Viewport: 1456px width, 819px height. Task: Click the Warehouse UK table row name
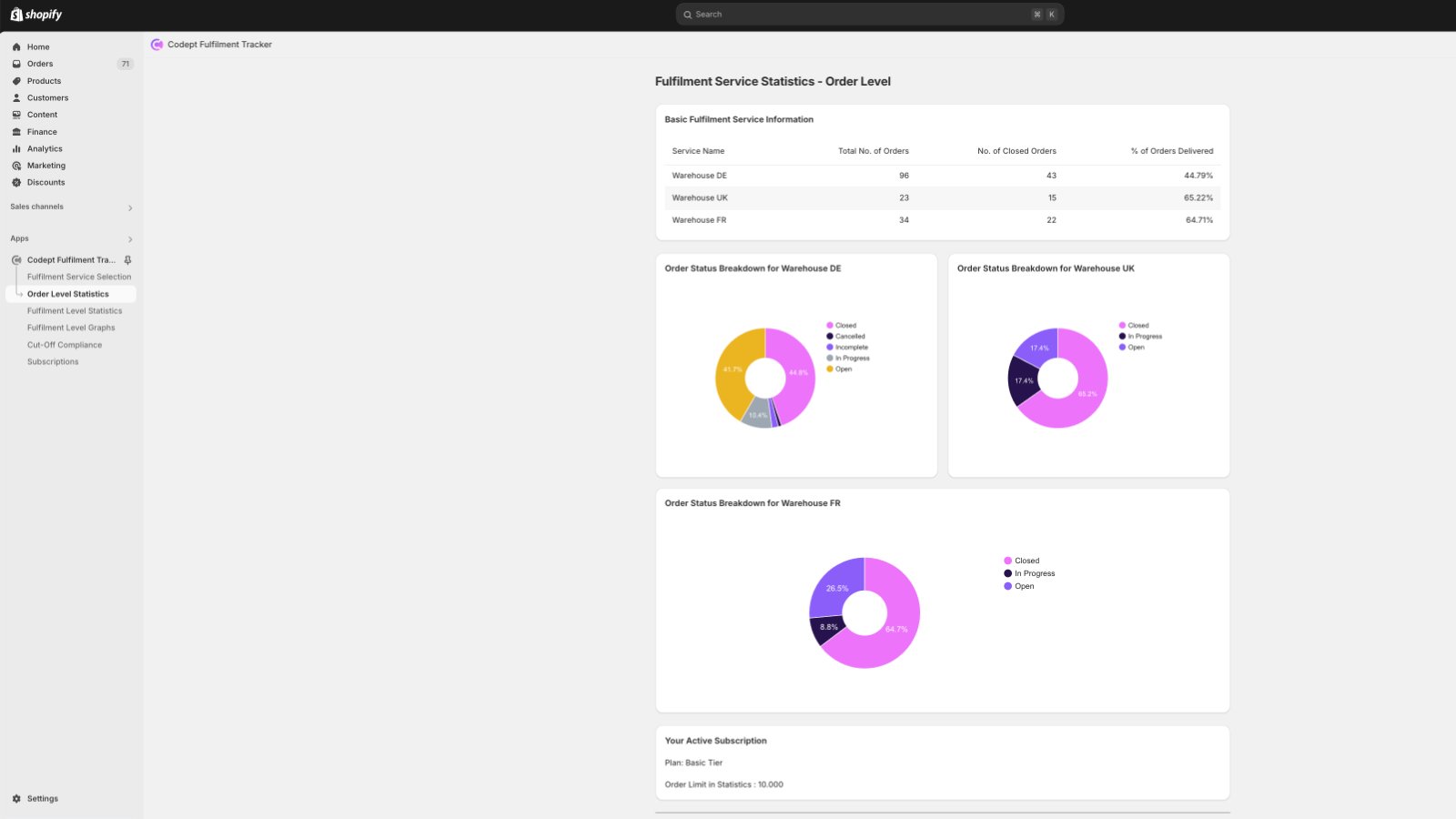(700, 198)
